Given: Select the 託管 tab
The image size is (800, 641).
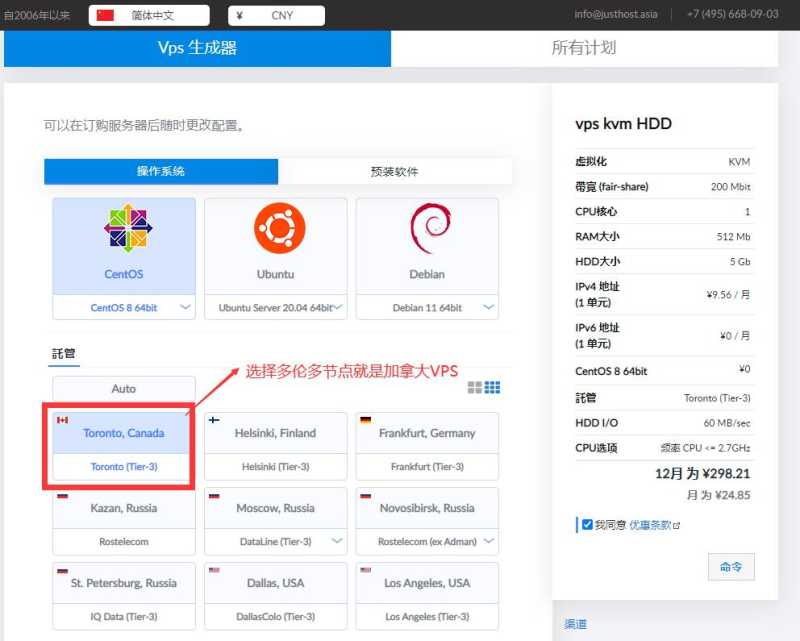Looking at the screenshot, I should point(64,354).
